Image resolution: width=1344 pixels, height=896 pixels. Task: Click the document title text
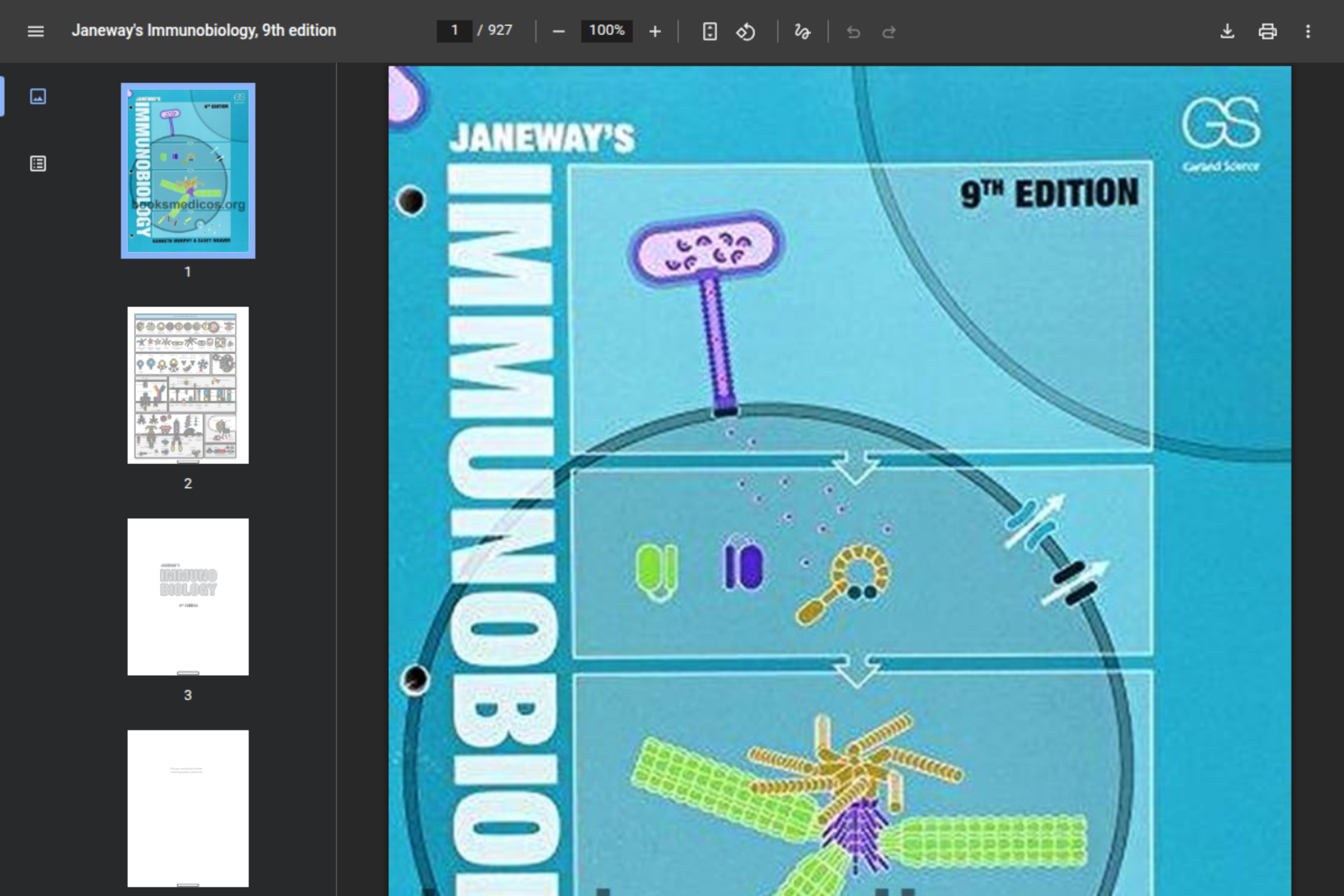(203, 31)
